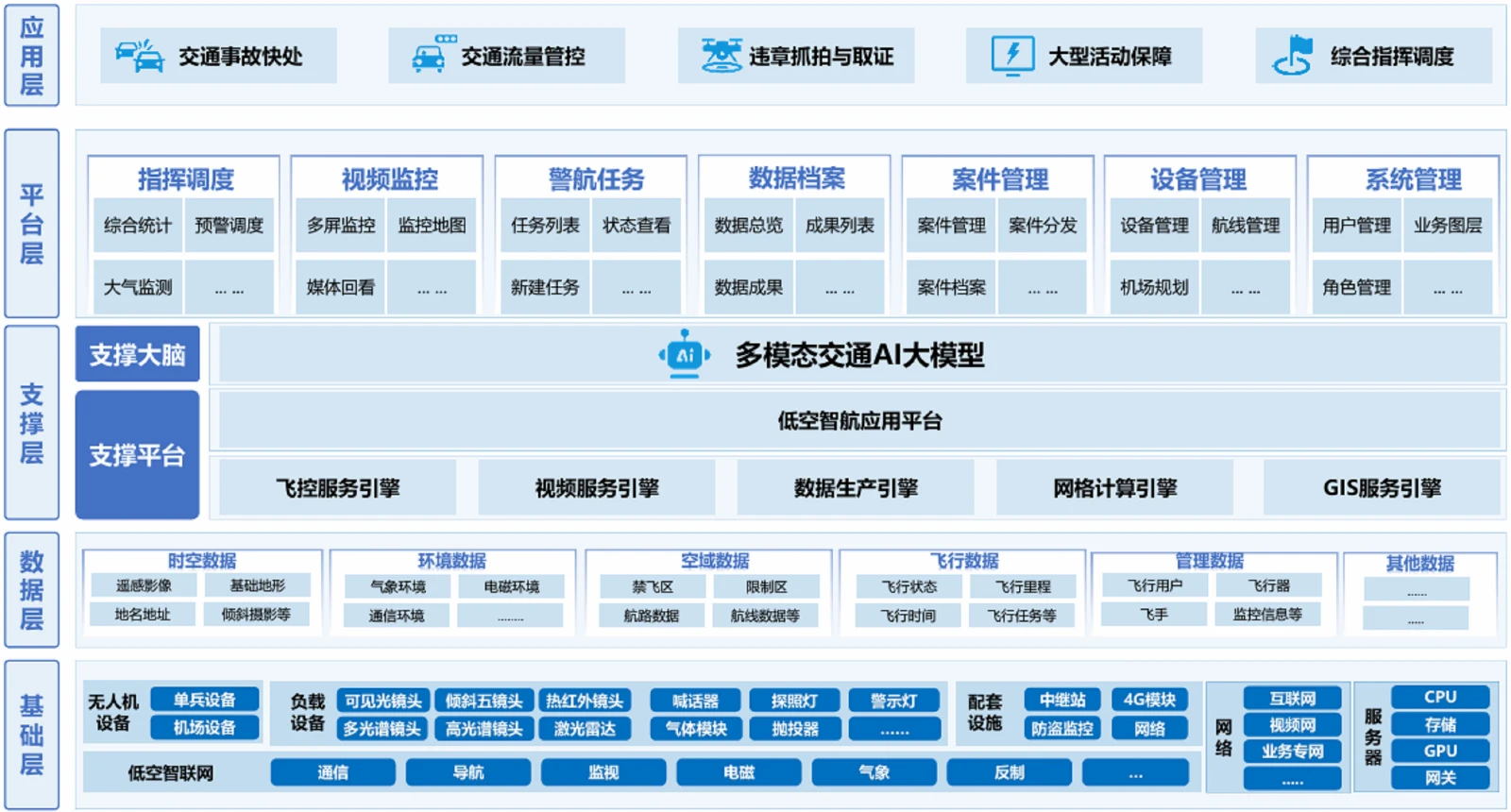Click the 综合统计 cell under 指挥调度

[x=138, y=226]
